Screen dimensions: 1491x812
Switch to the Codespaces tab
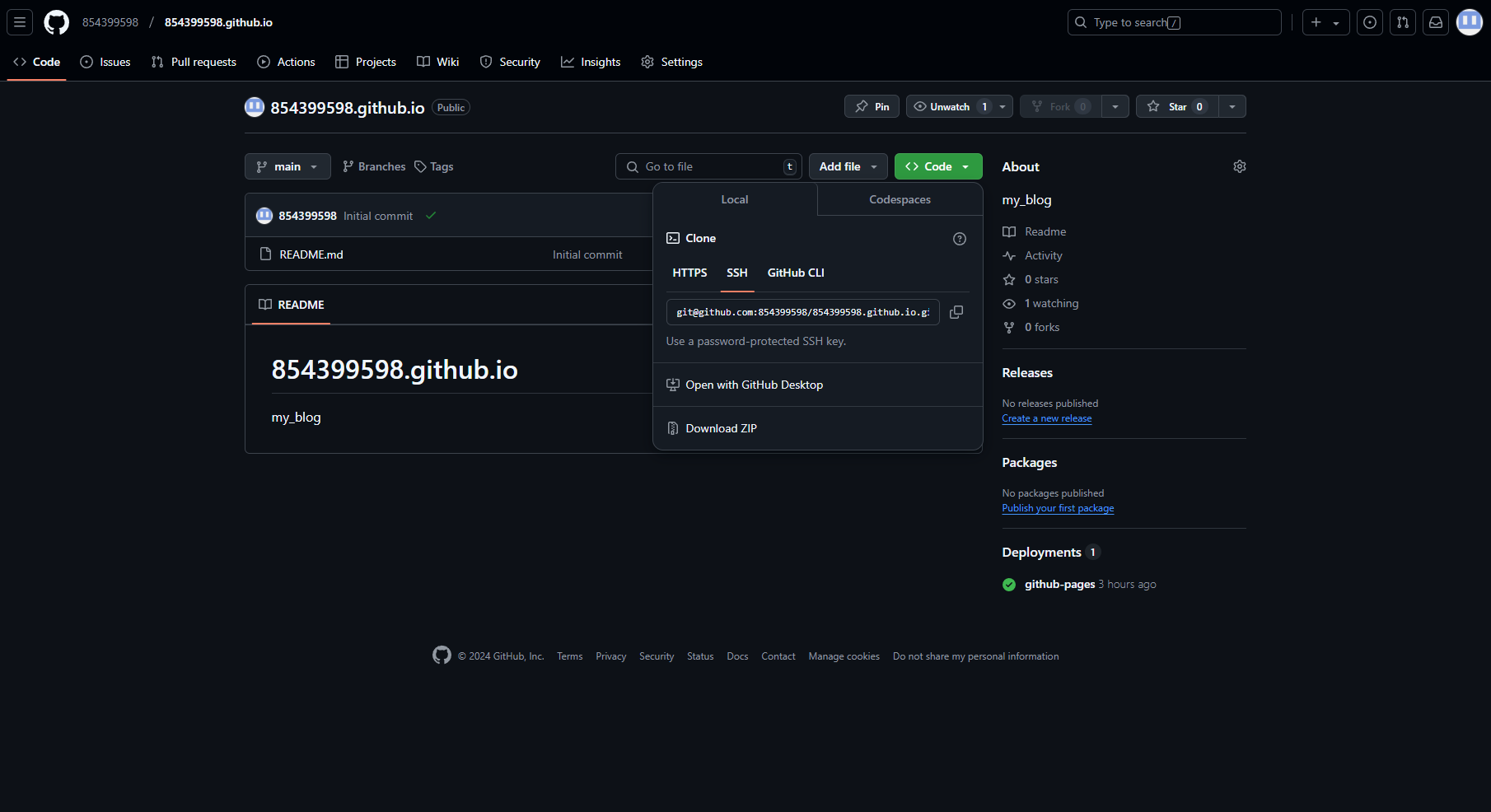[900, 199]
